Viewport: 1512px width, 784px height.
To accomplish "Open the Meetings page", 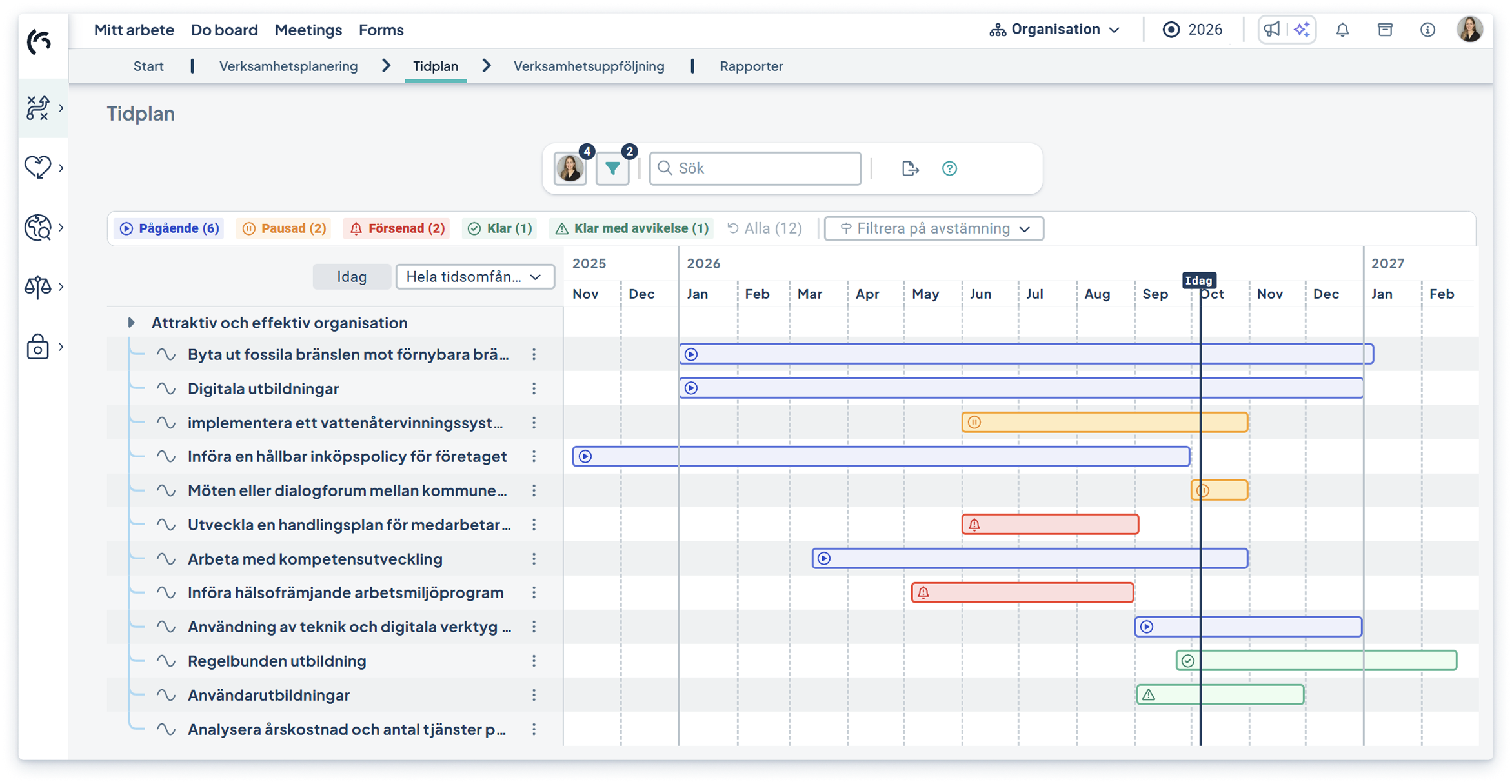I will coord(308,30).
